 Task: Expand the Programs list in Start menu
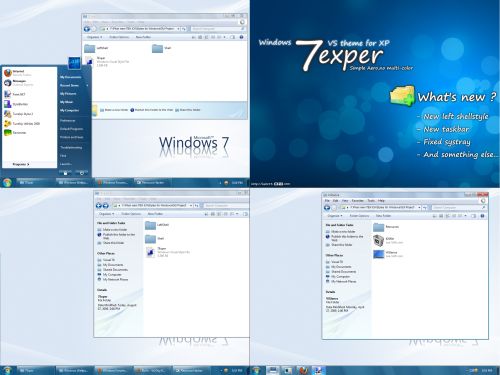pos(21,164)
